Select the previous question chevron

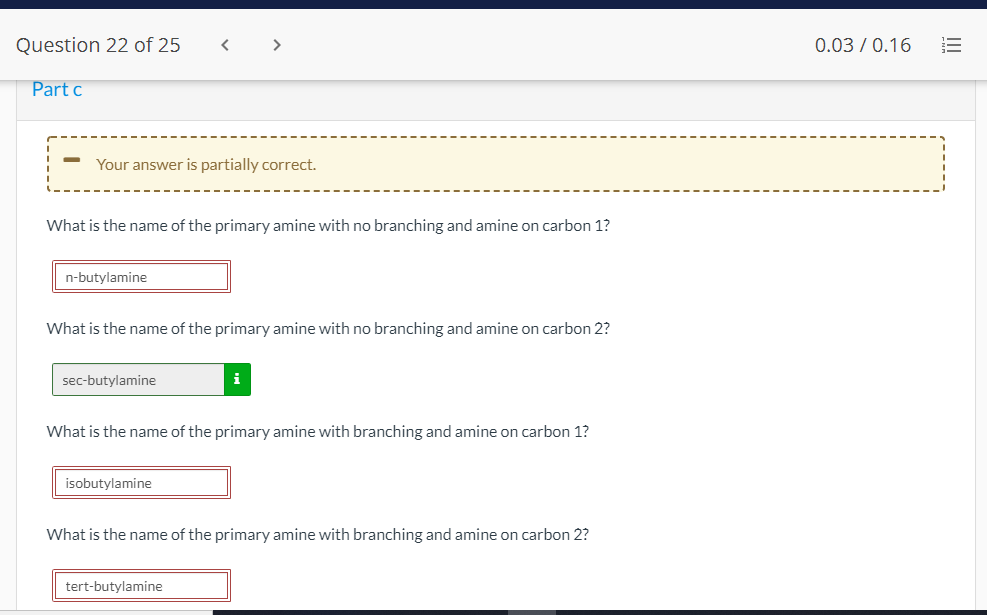pos(224,44)
